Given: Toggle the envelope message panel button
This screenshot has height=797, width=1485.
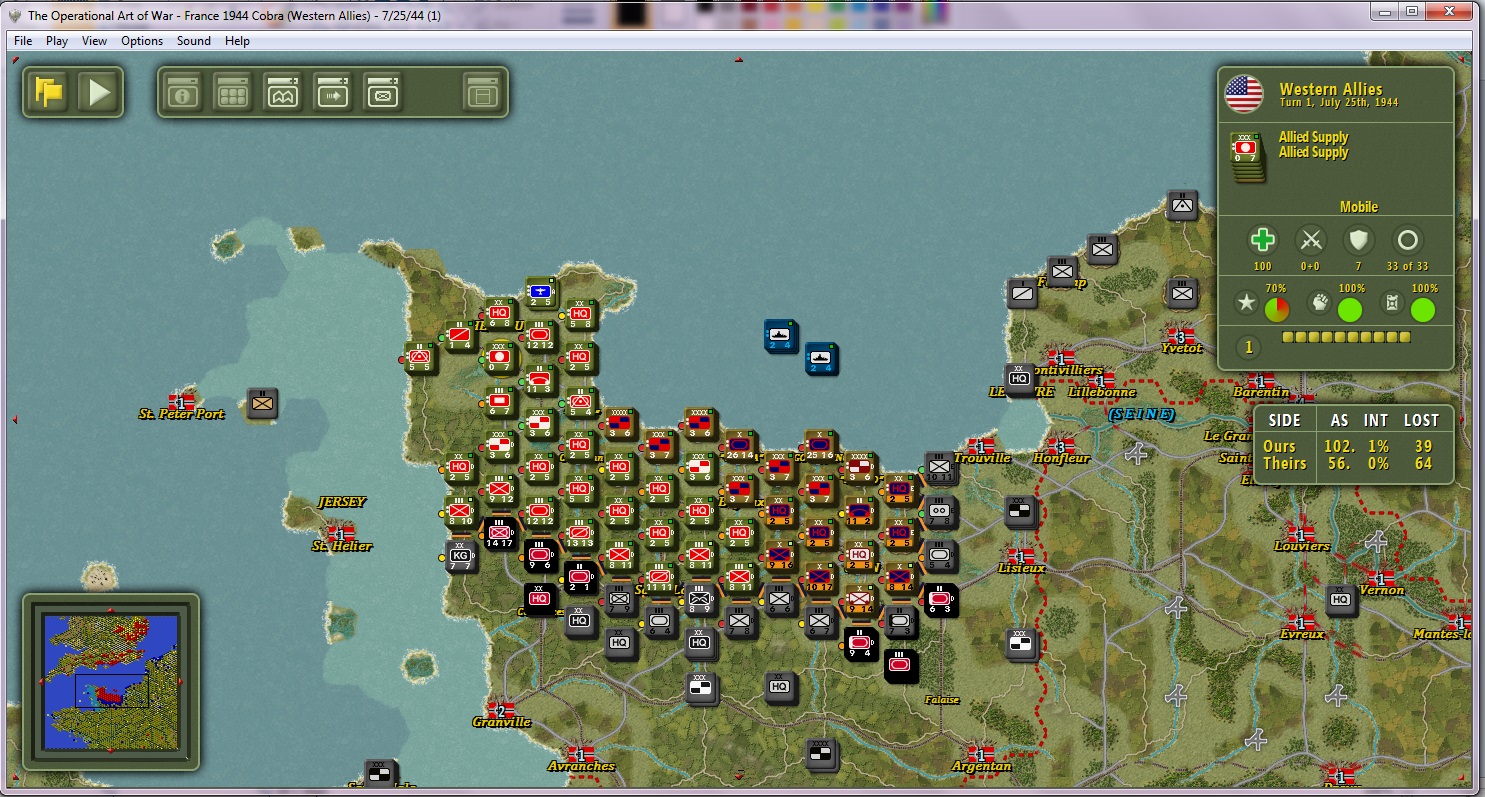Looking at the screenshot, I should point(382,92).
